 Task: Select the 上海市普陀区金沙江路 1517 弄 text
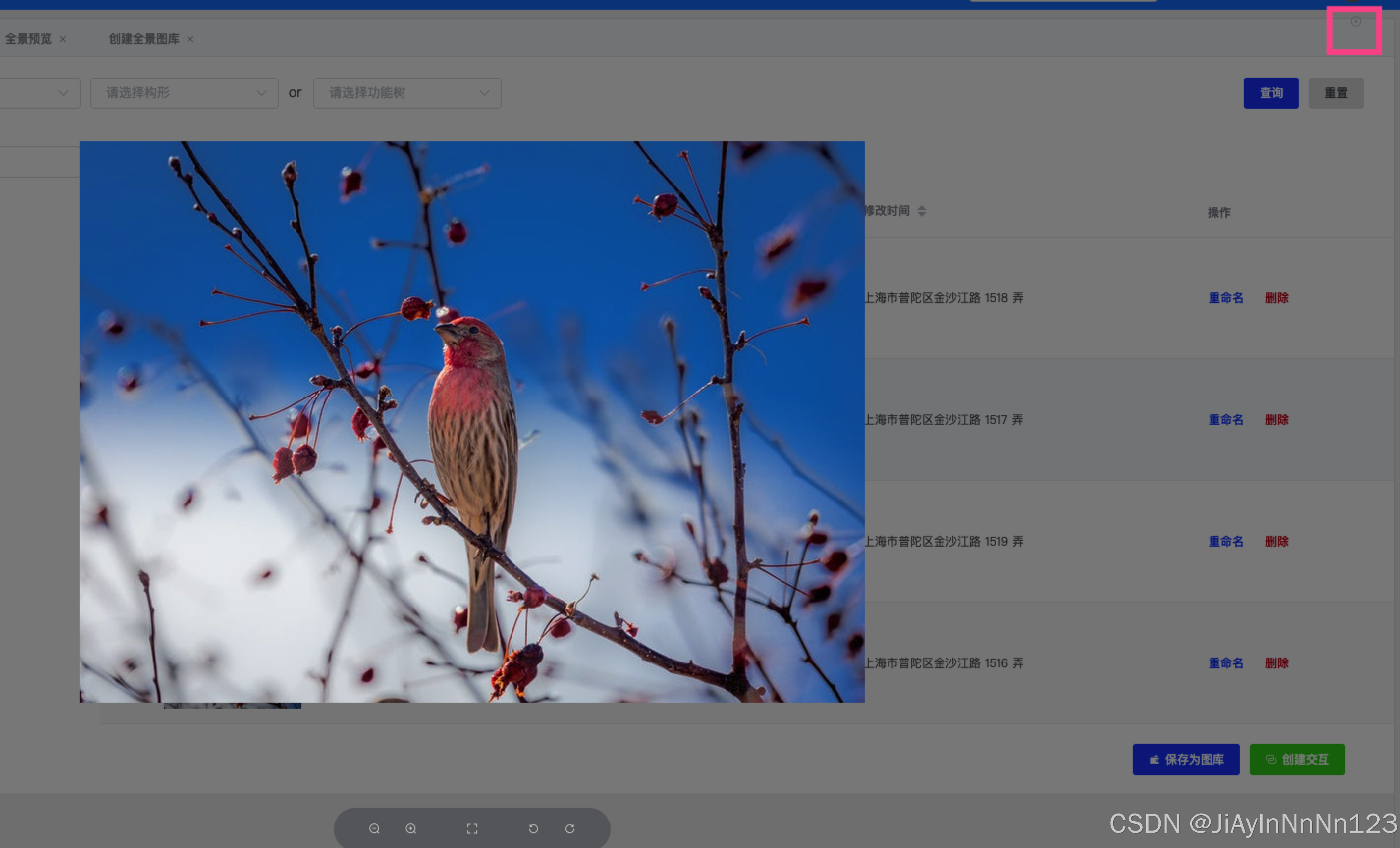coord(944,420)
